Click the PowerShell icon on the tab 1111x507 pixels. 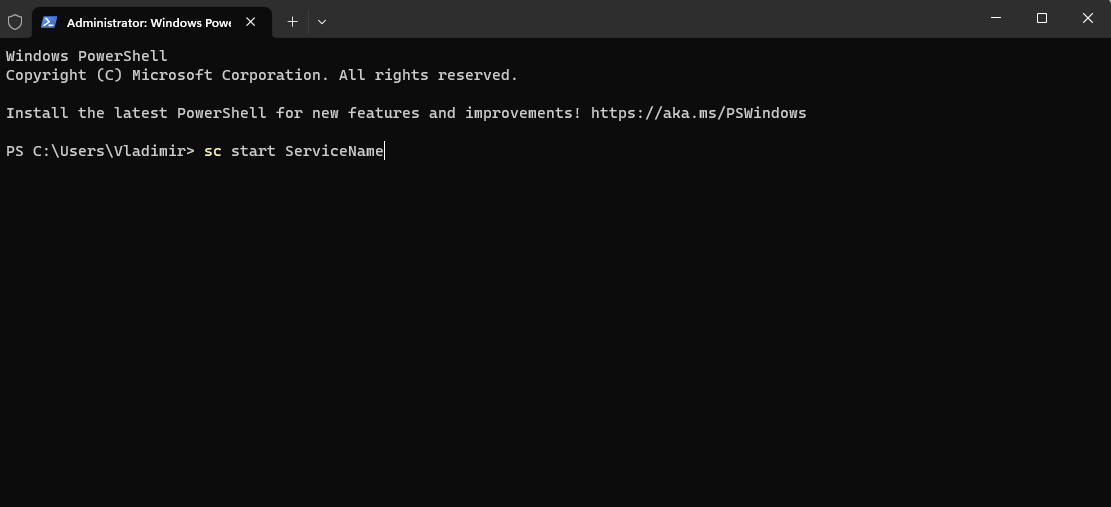(49, 21)
